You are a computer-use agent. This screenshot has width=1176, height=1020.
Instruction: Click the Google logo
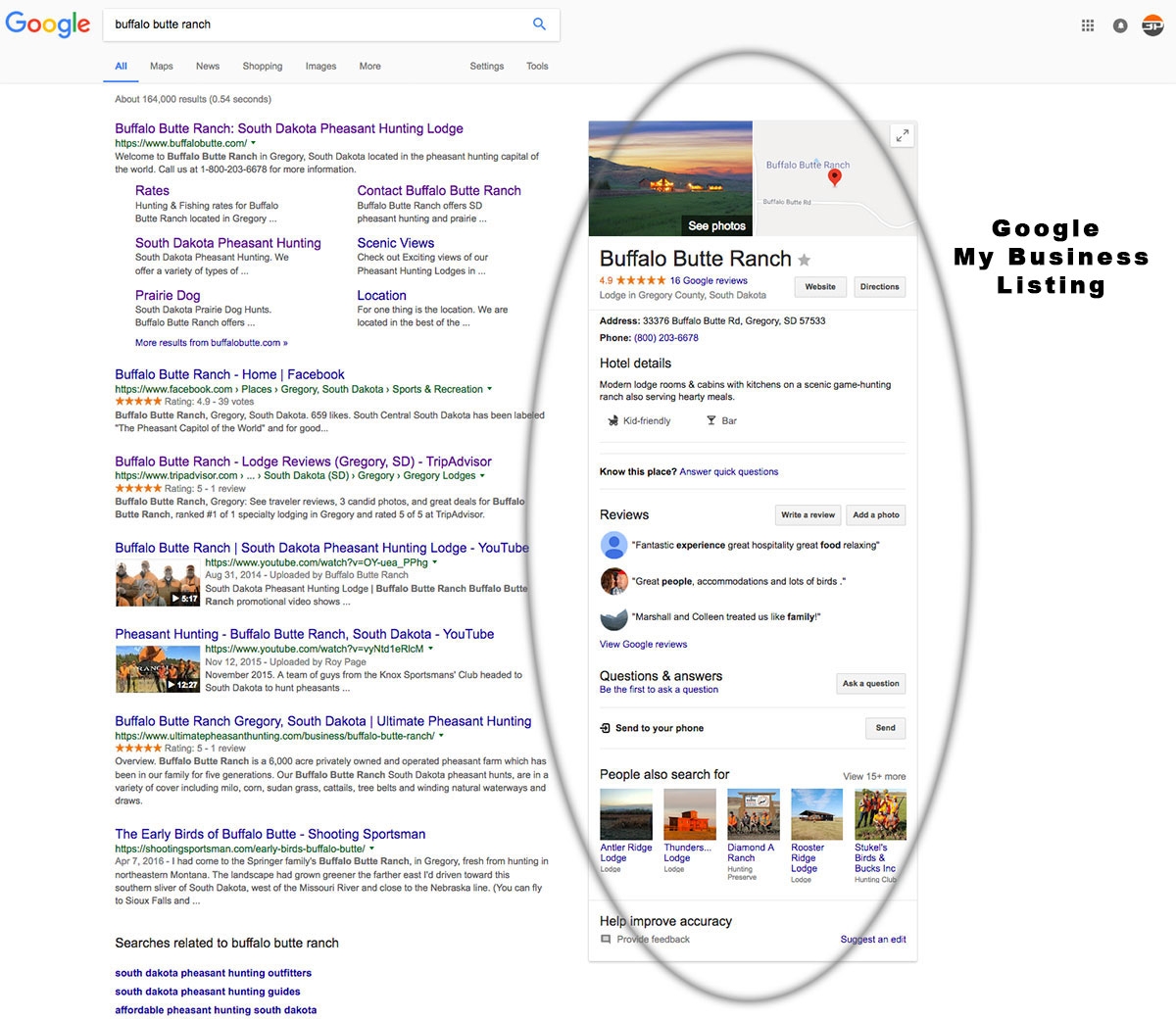[47, 24]
